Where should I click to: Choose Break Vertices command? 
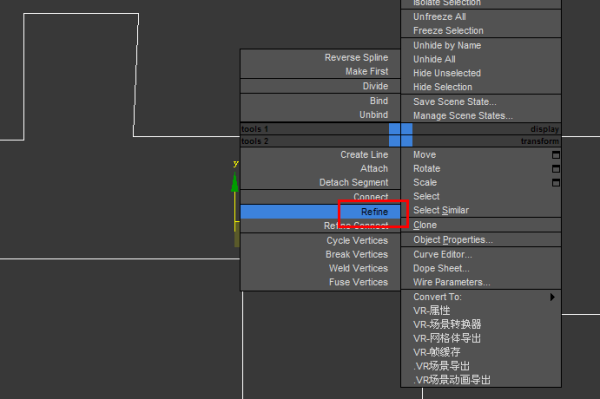tap(357, 254)
